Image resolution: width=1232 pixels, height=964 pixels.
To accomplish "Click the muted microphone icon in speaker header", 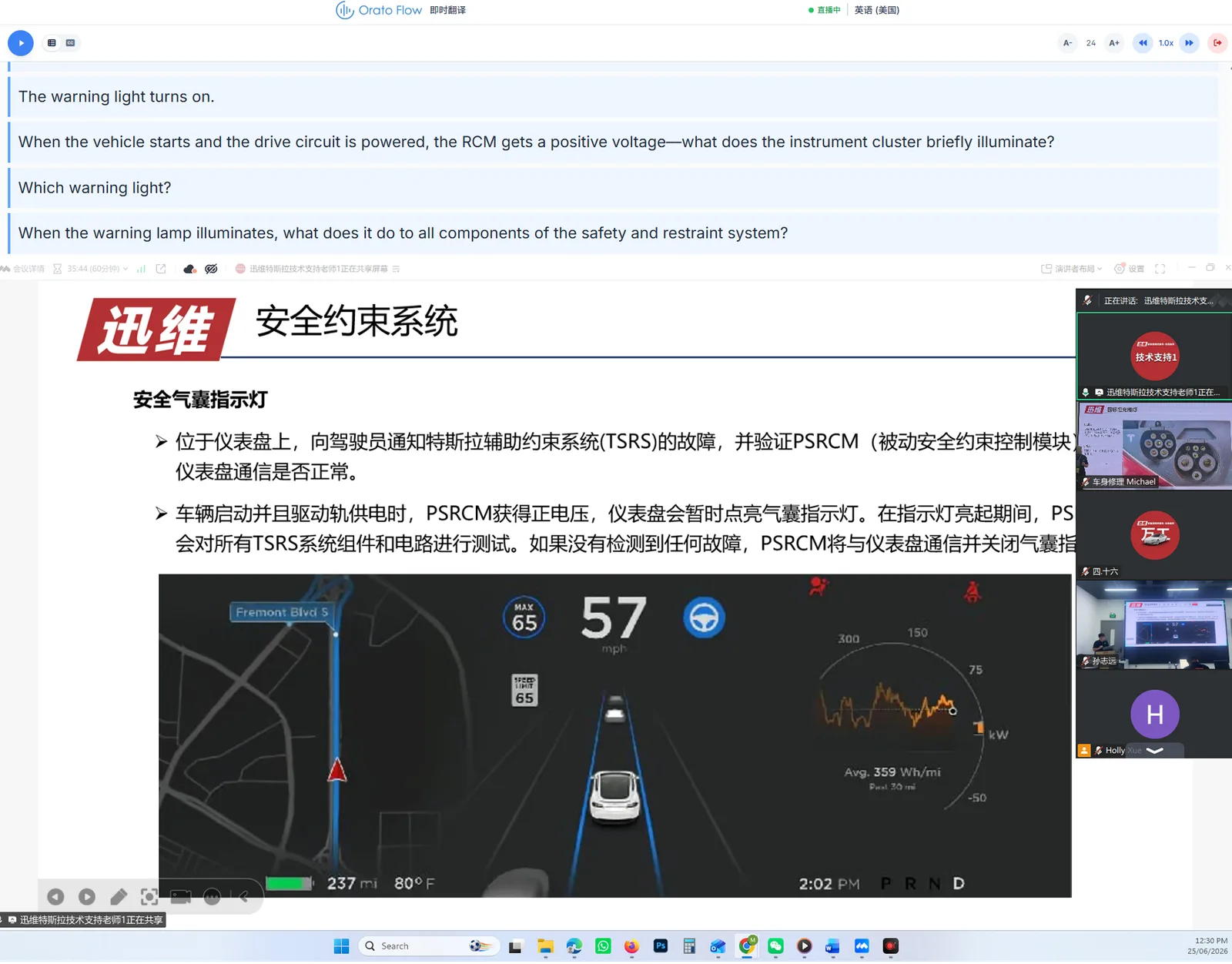I will pos(1087,300).
